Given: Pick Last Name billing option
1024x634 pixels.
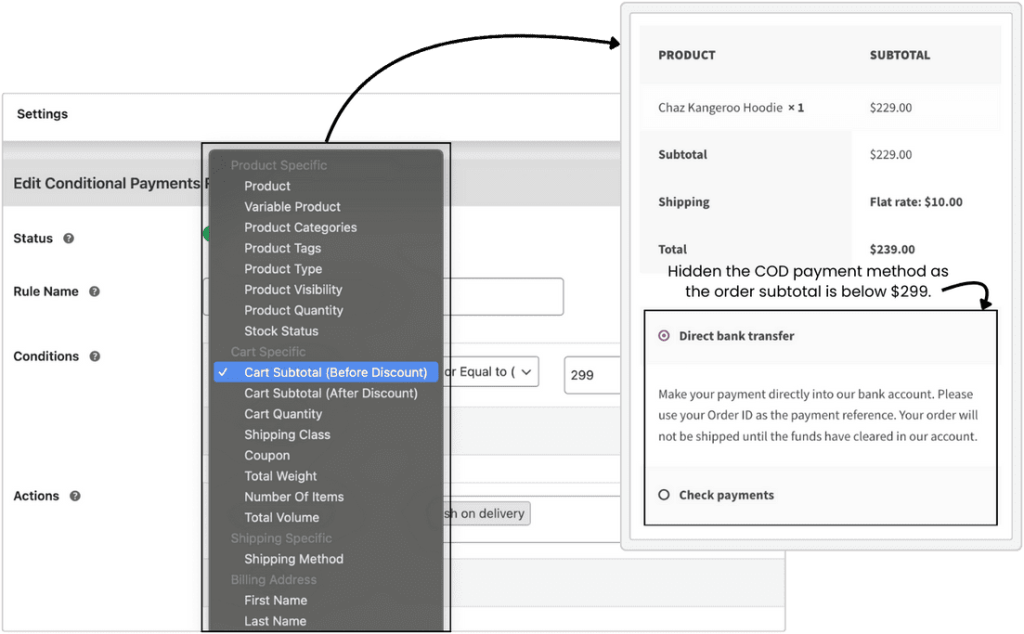Looking at the screenshot, I should point(275,621).
